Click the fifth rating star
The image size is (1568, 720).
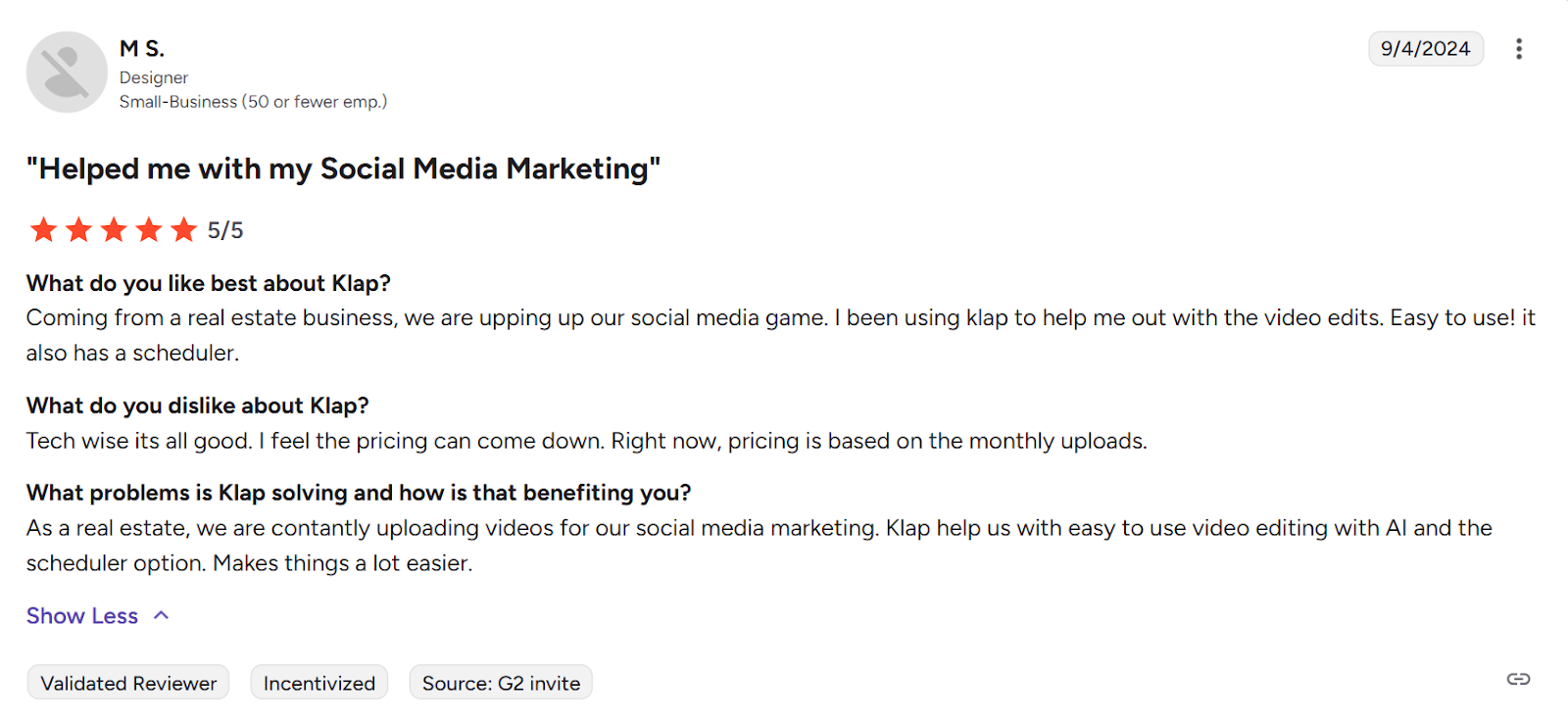(x=184, y=230)
